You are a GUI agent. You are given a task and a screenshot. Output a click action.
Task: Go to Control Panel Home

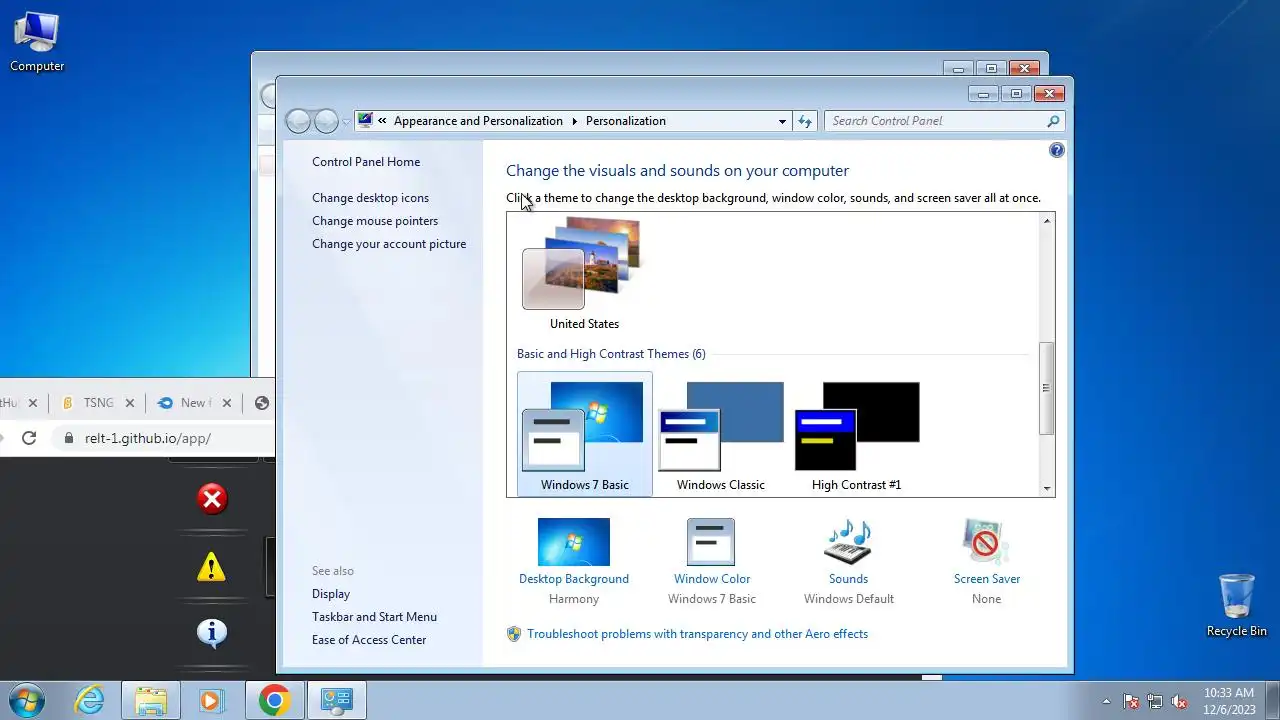(x=366, y=162)
